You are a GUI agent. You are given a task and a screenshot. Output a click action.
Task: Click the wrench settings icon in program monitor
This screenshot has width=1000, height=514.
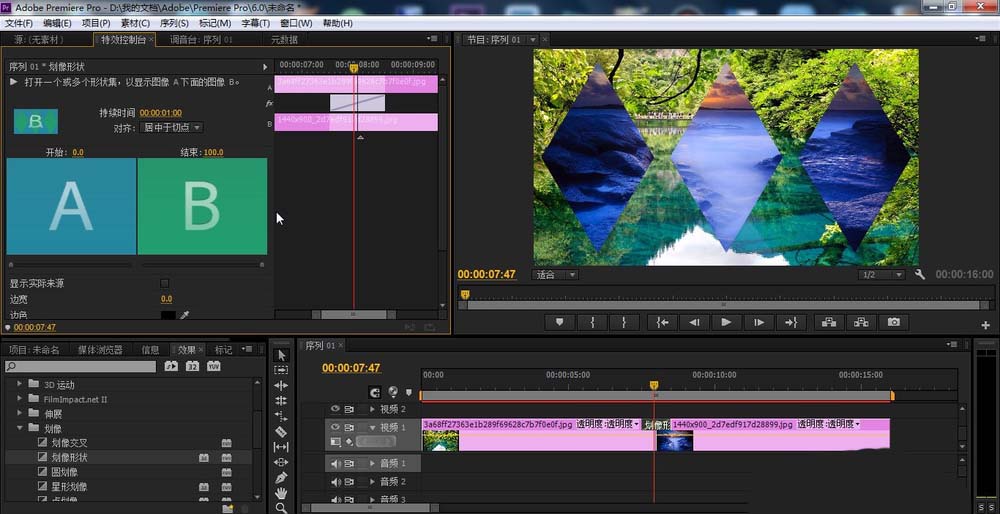pos(920,274)
